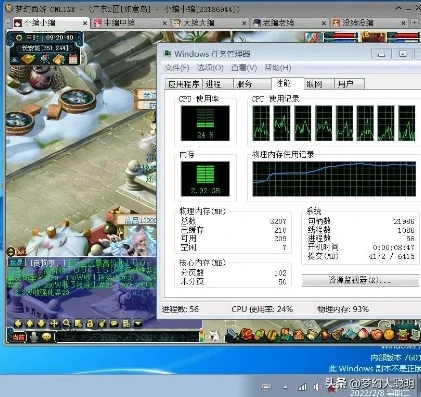Switch to the 应用程序 tab in Task Manager
The height and width of the screenshot is (397, 421).
[184, 84]
